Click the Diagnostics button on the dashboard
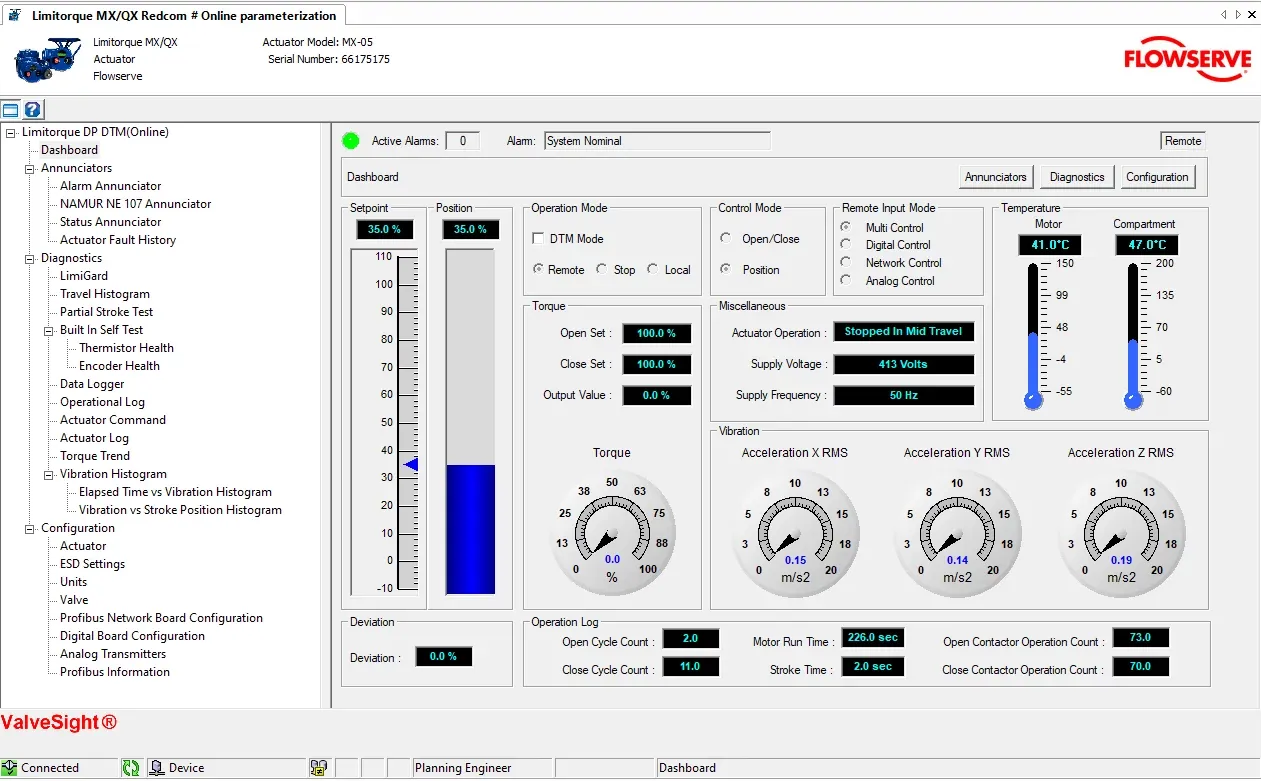 [x=1076, y=177]
